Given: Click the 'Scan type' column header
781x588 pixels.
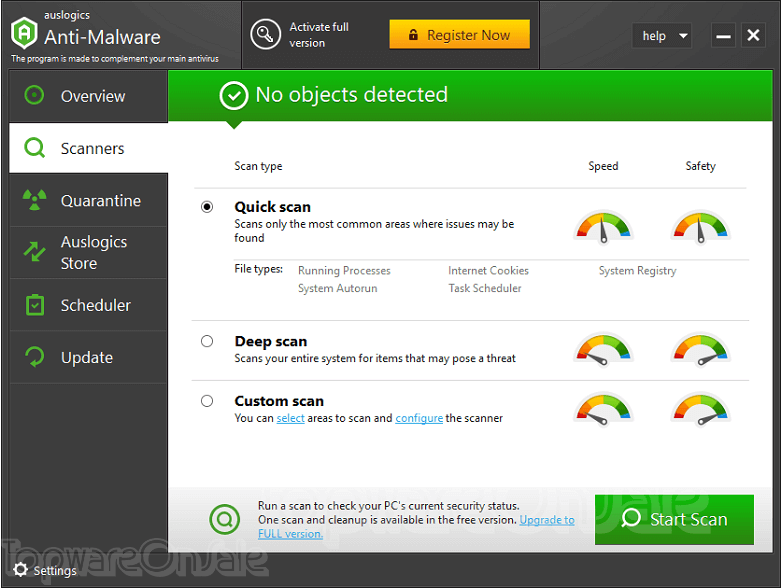Looking at the screenshot, I should [258, 166].
